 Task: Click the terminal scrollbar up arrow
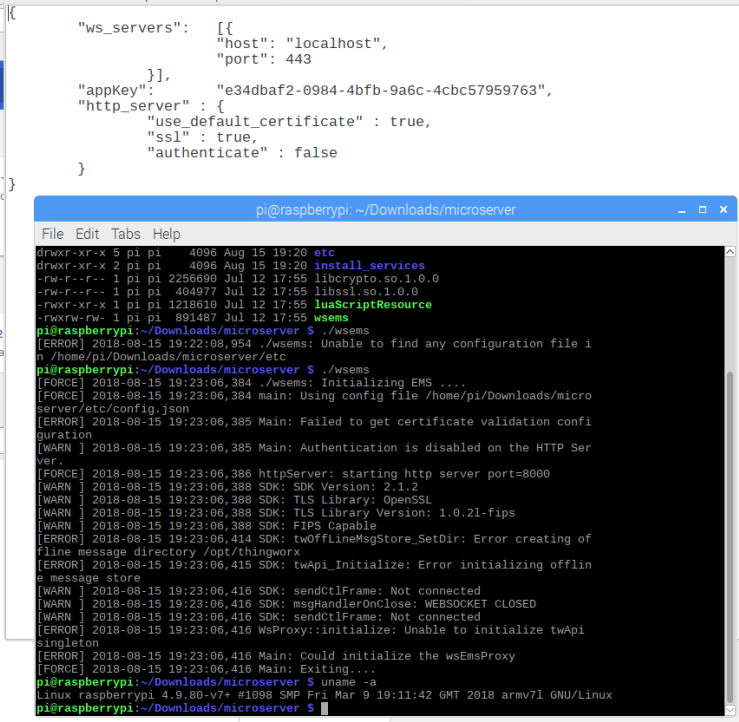pos(730,252)
